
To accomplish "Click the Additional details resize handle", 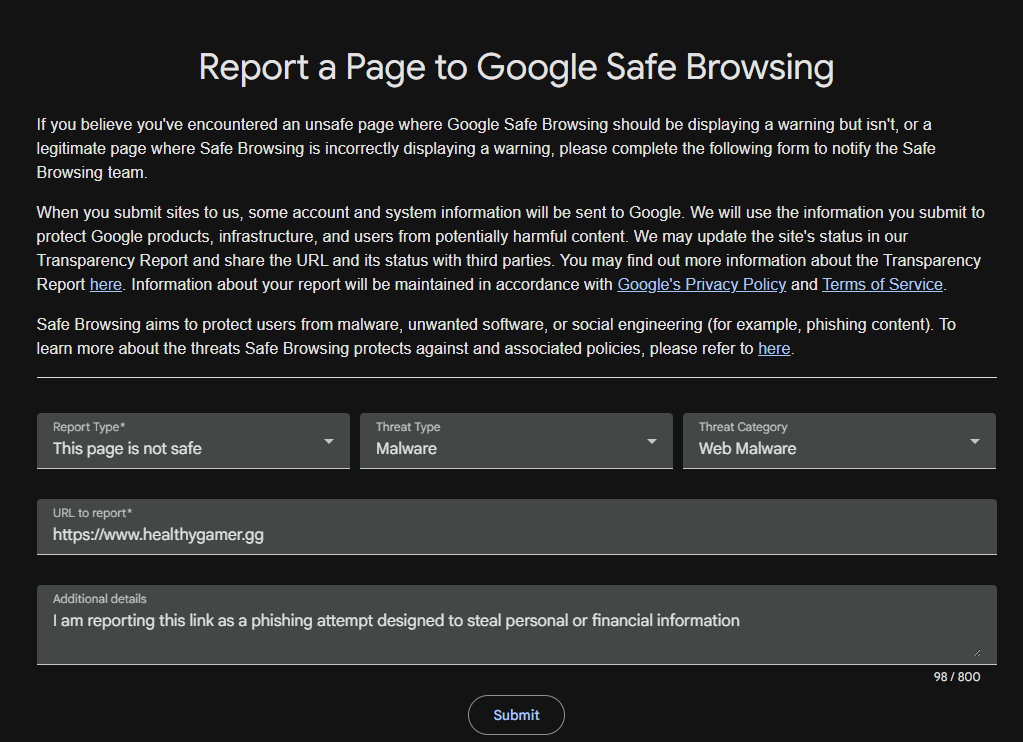I will click(976, 653).
